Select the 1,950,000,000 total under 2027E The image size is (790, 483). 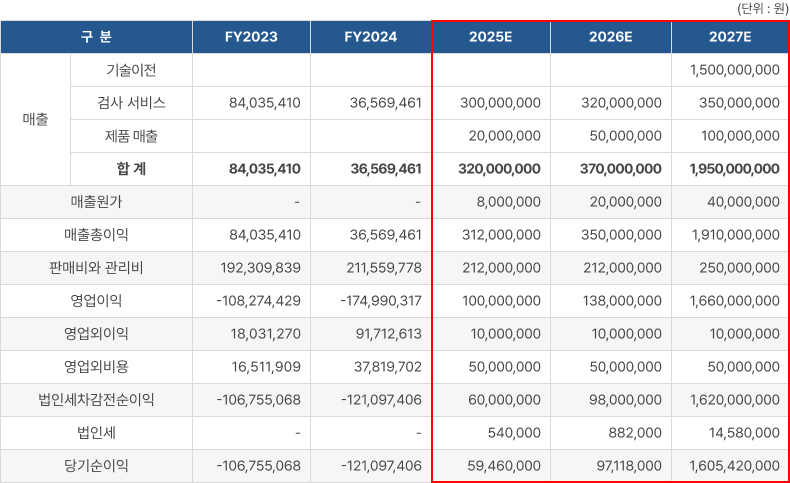(x=734, y=169)
